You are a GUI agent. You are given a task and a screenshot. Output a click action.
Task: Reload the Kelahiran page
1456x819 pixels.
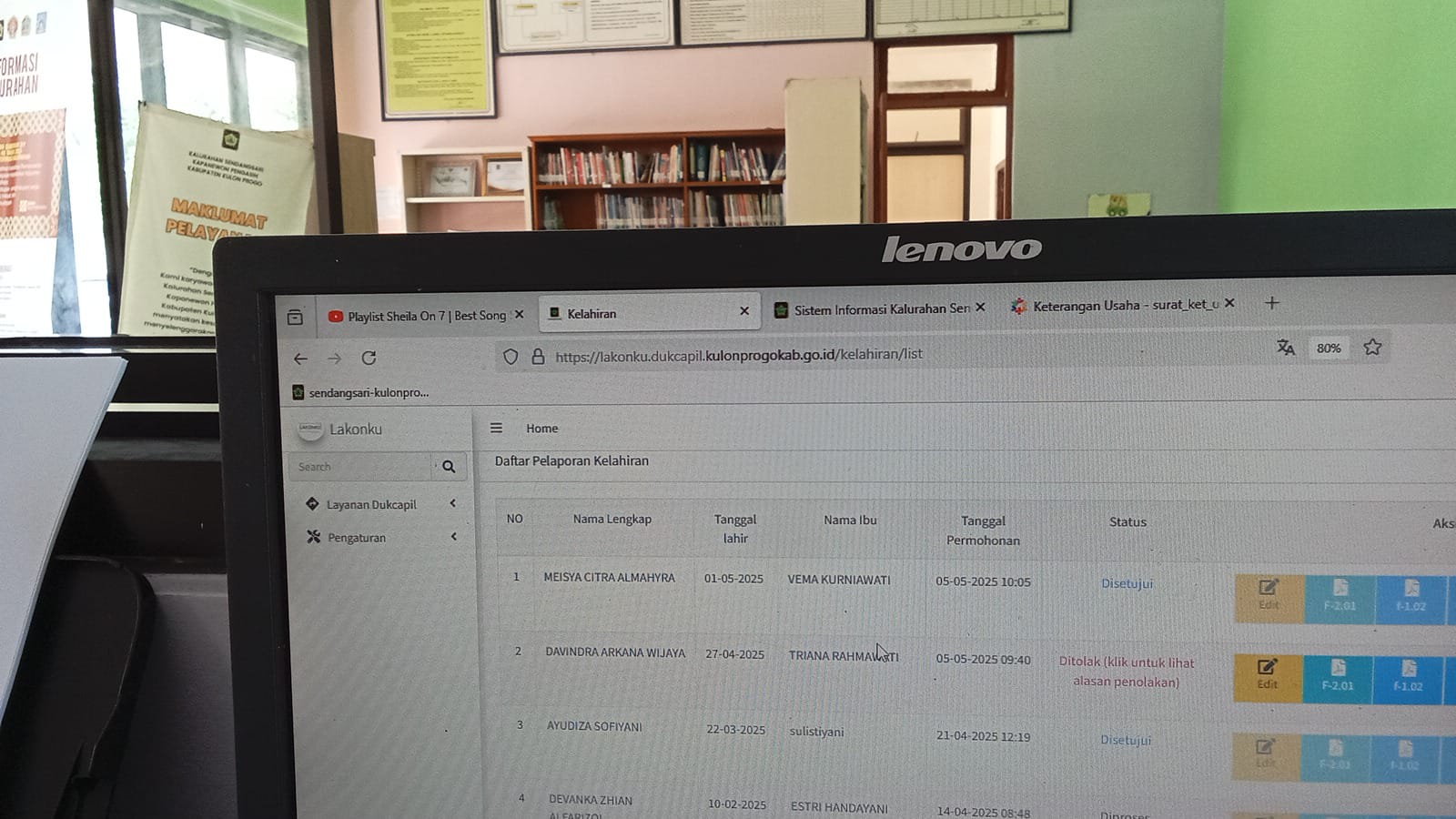[369, 358]
